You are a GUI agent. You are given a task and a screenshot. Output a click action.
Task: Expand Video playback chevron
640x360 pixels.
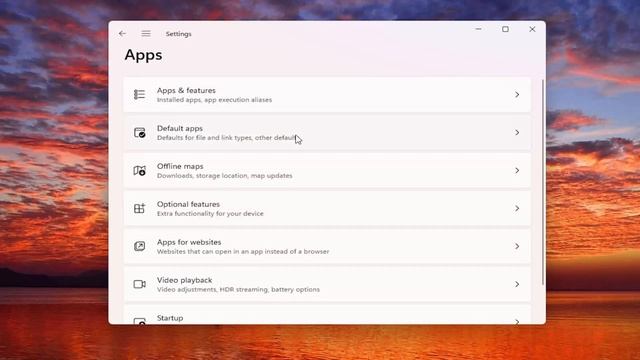[517, 284]
